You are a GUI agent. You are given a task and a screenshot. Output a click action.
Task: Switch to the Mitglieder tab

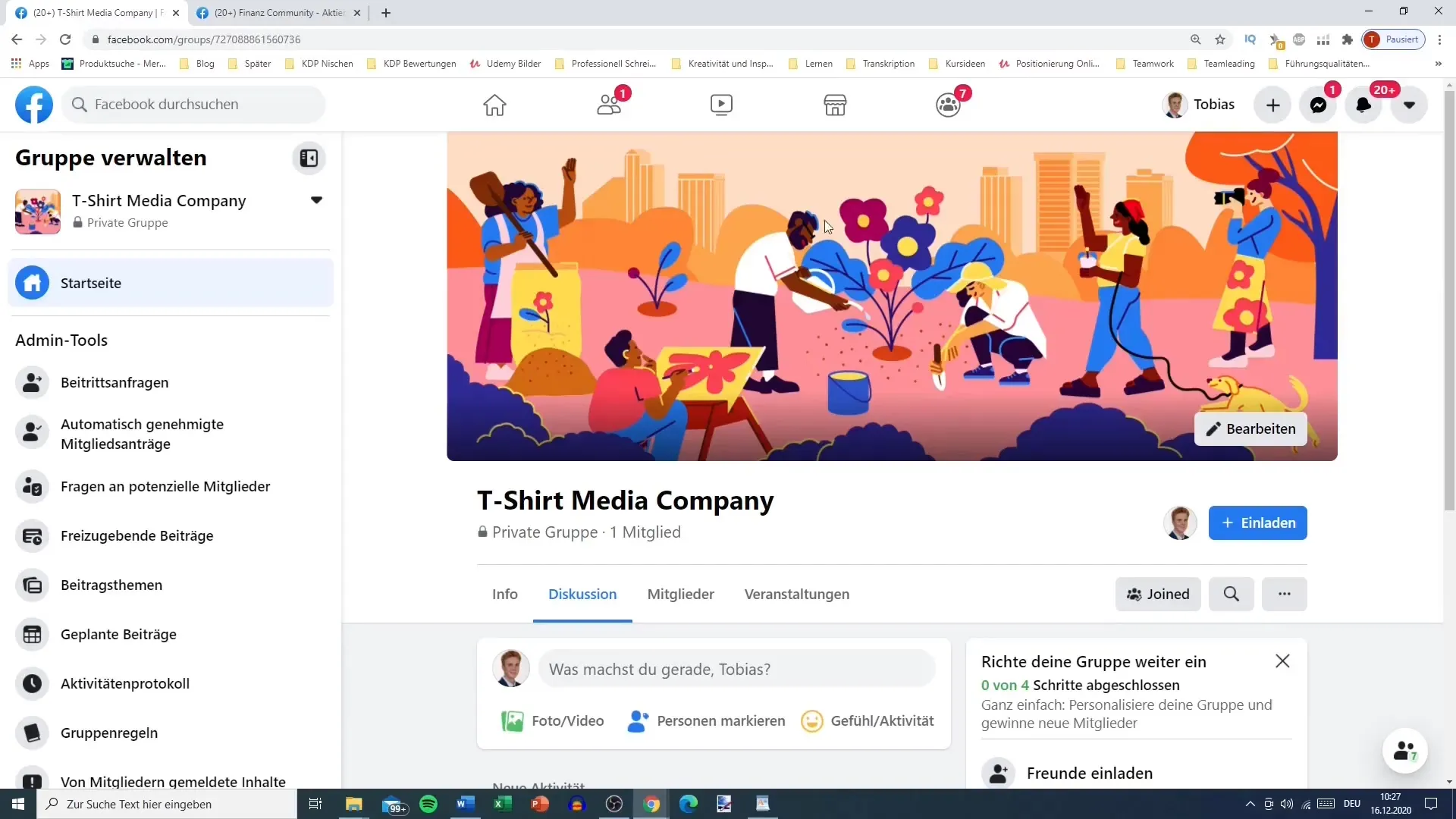point(681,593)
